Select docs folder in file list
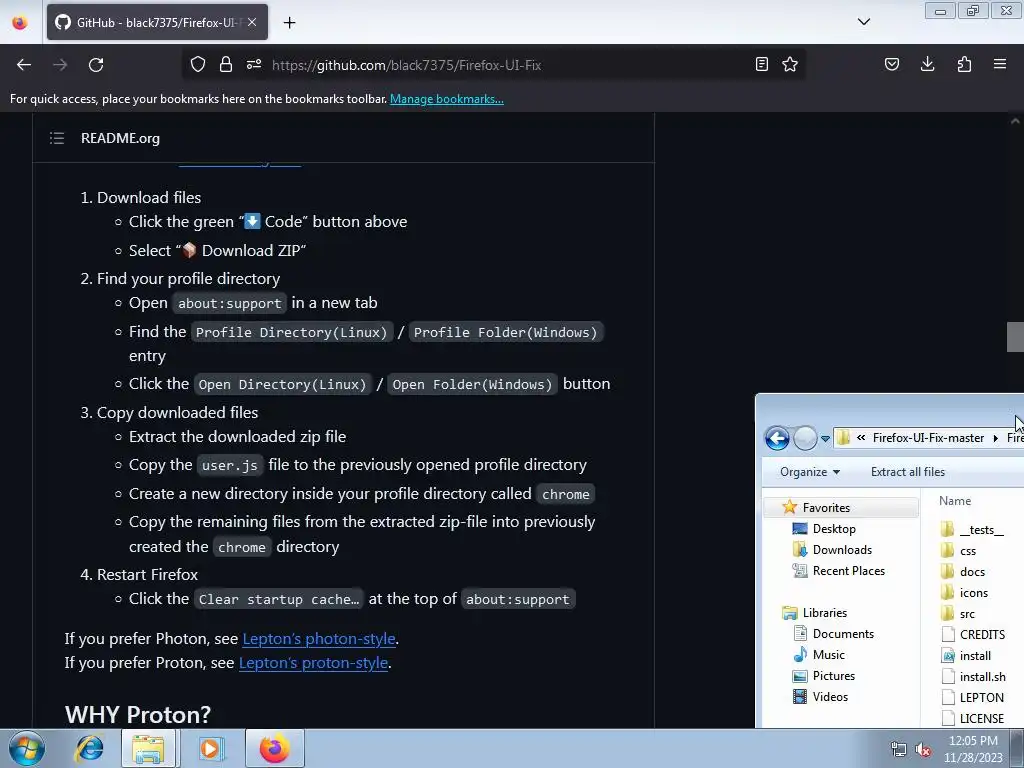The image size is (1024, 768). [972, 572]
